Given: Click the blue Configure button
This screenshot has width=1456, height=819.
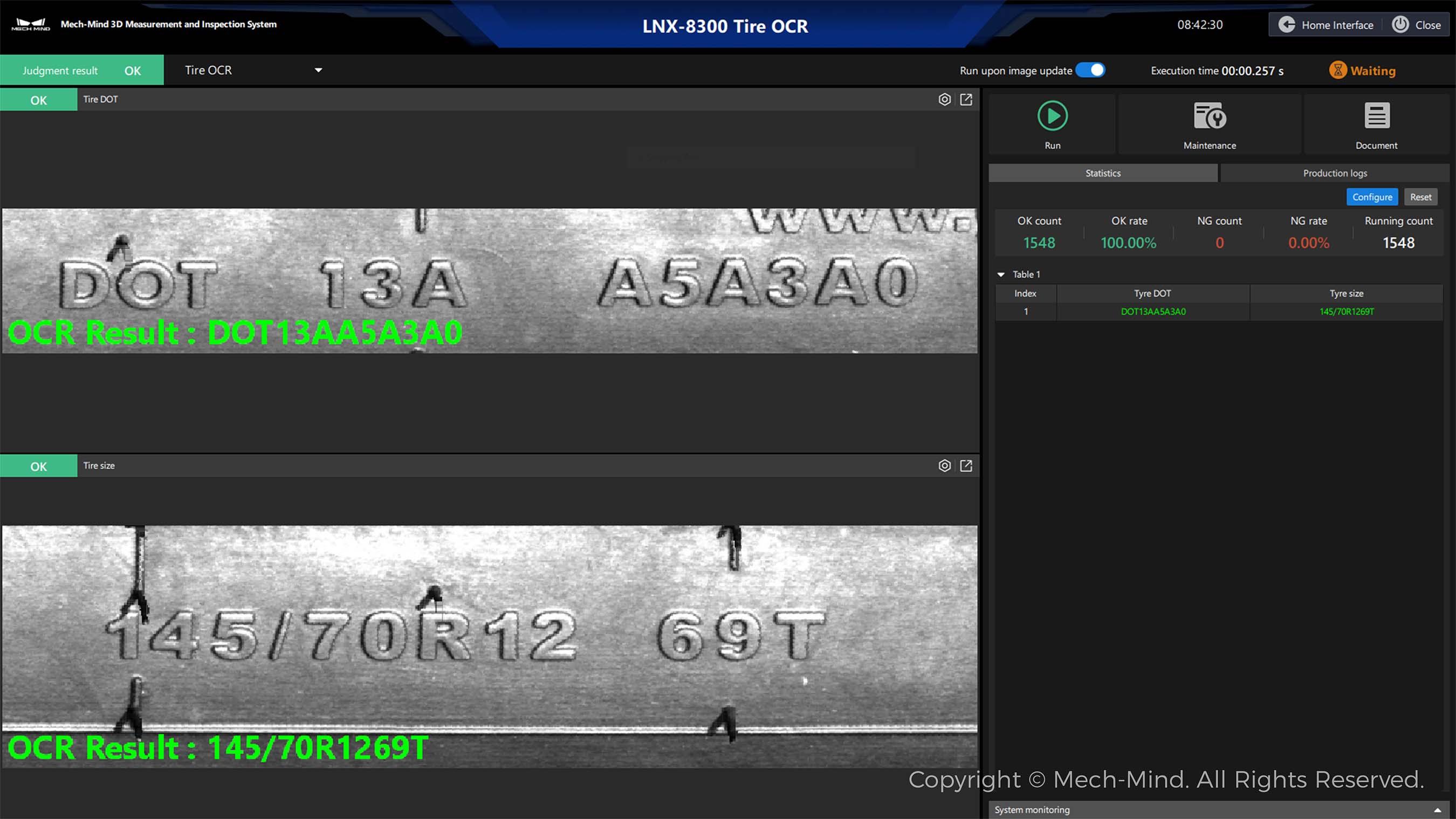Looking at the screenshot, I should (1372, 197).
